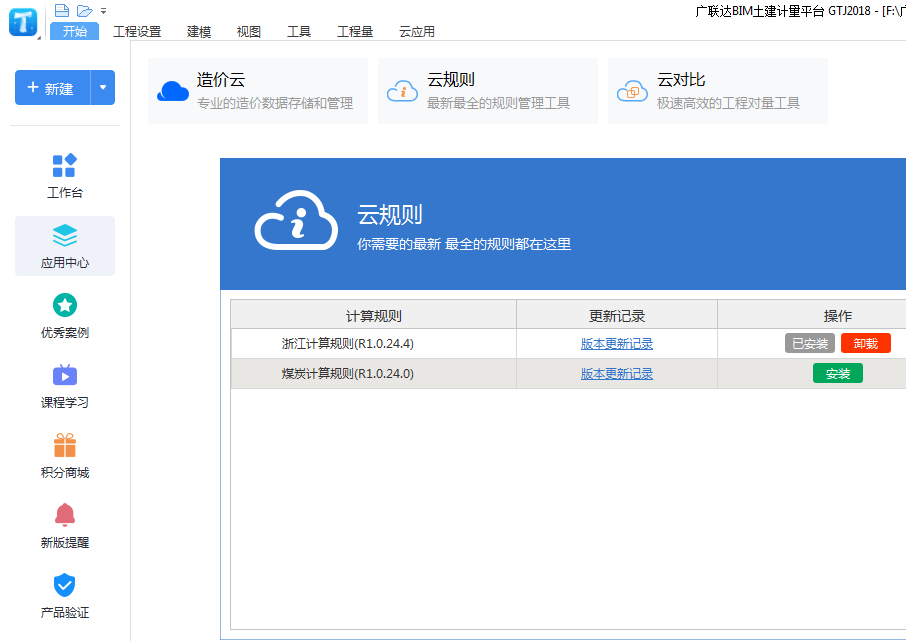Click the 新建 button
Screen dimensions: 906x641
pos(53,88)
